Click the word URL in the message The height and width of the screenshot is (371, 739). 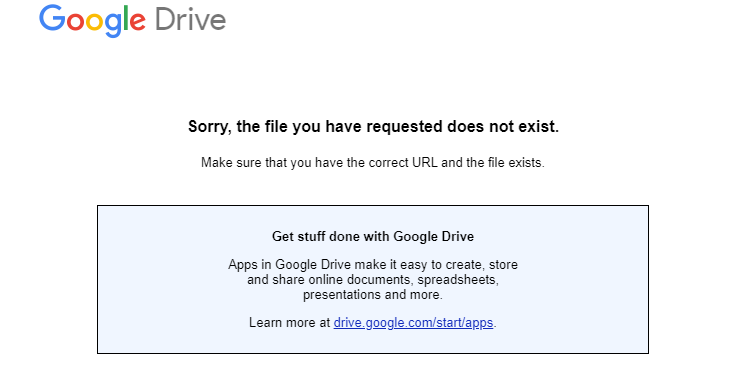[425, 163]
